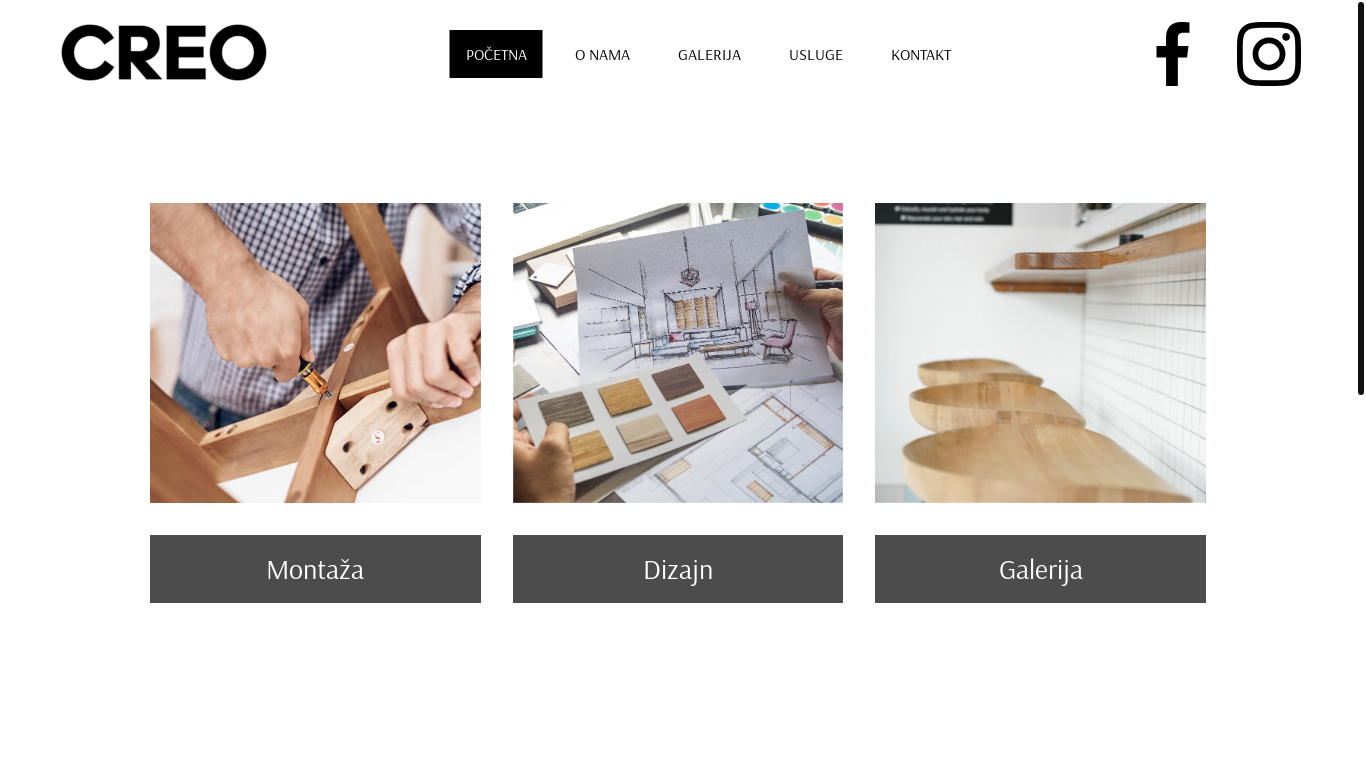Image resolution: width=1366 pixels, height=768 pixels.
Task: Open the Instagram profile icon
Action: [1269, 54]
